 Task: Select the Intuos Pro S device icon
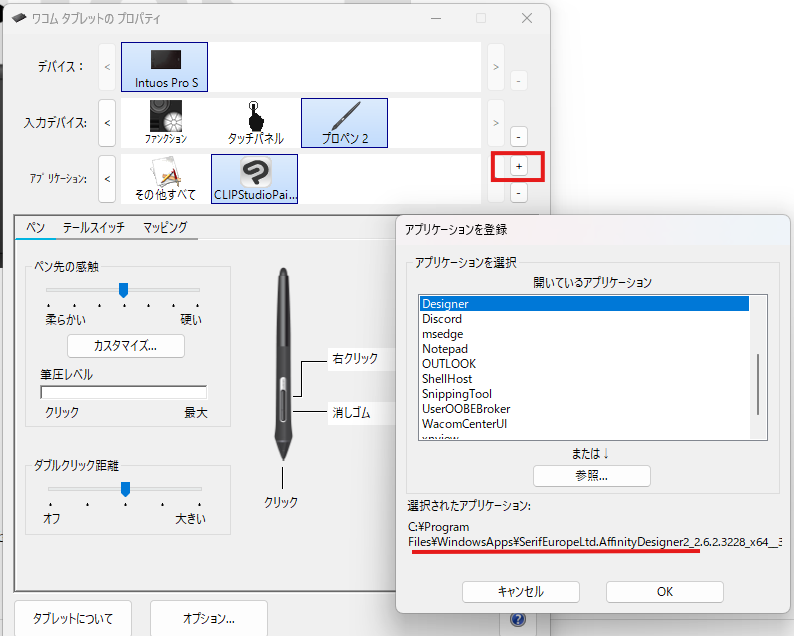pos(165,66)
